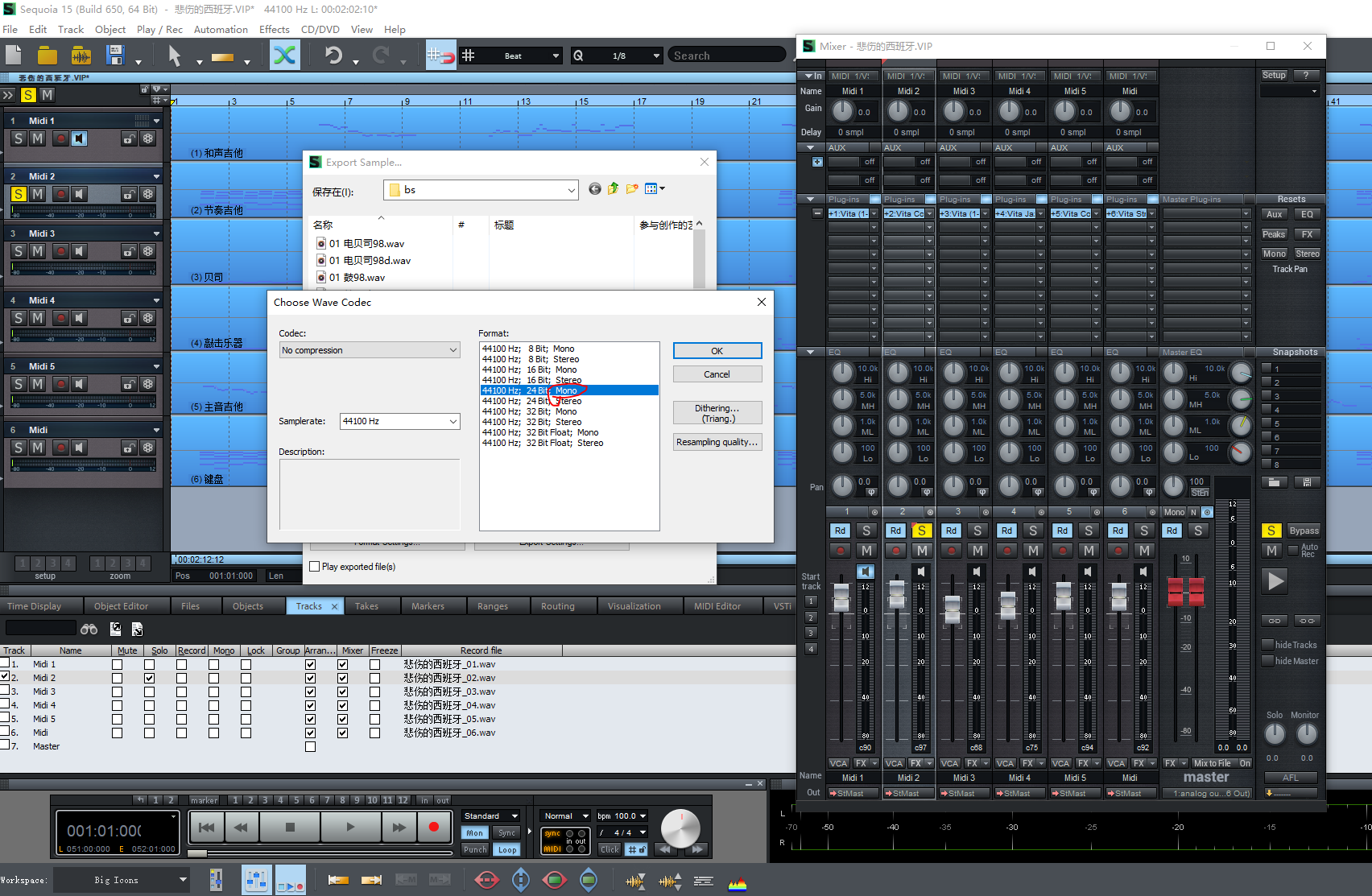1372x896 pixels.
Task: Toggle hide Master checkbox in mixer
Action: click(x=1267, y=661)
